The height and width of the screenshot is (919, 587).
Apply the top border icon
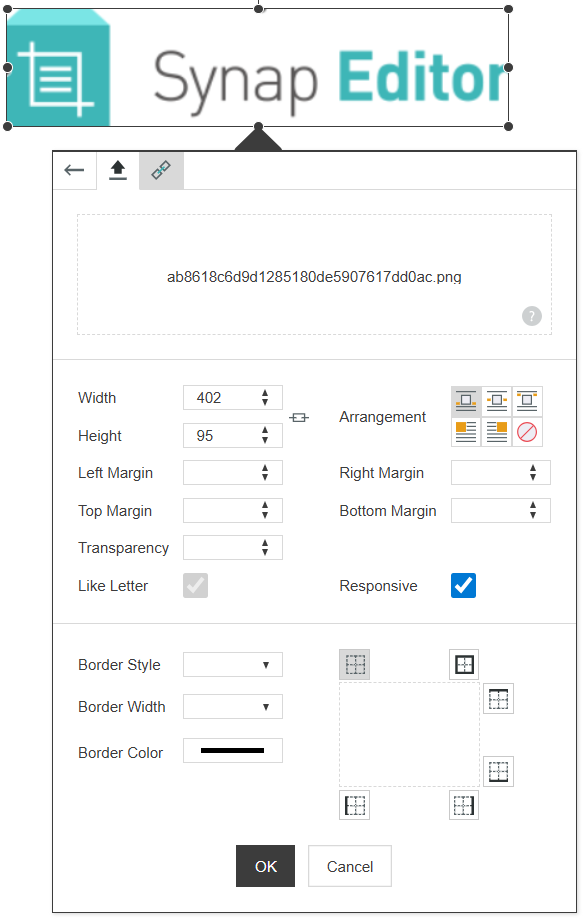[499, 699]
